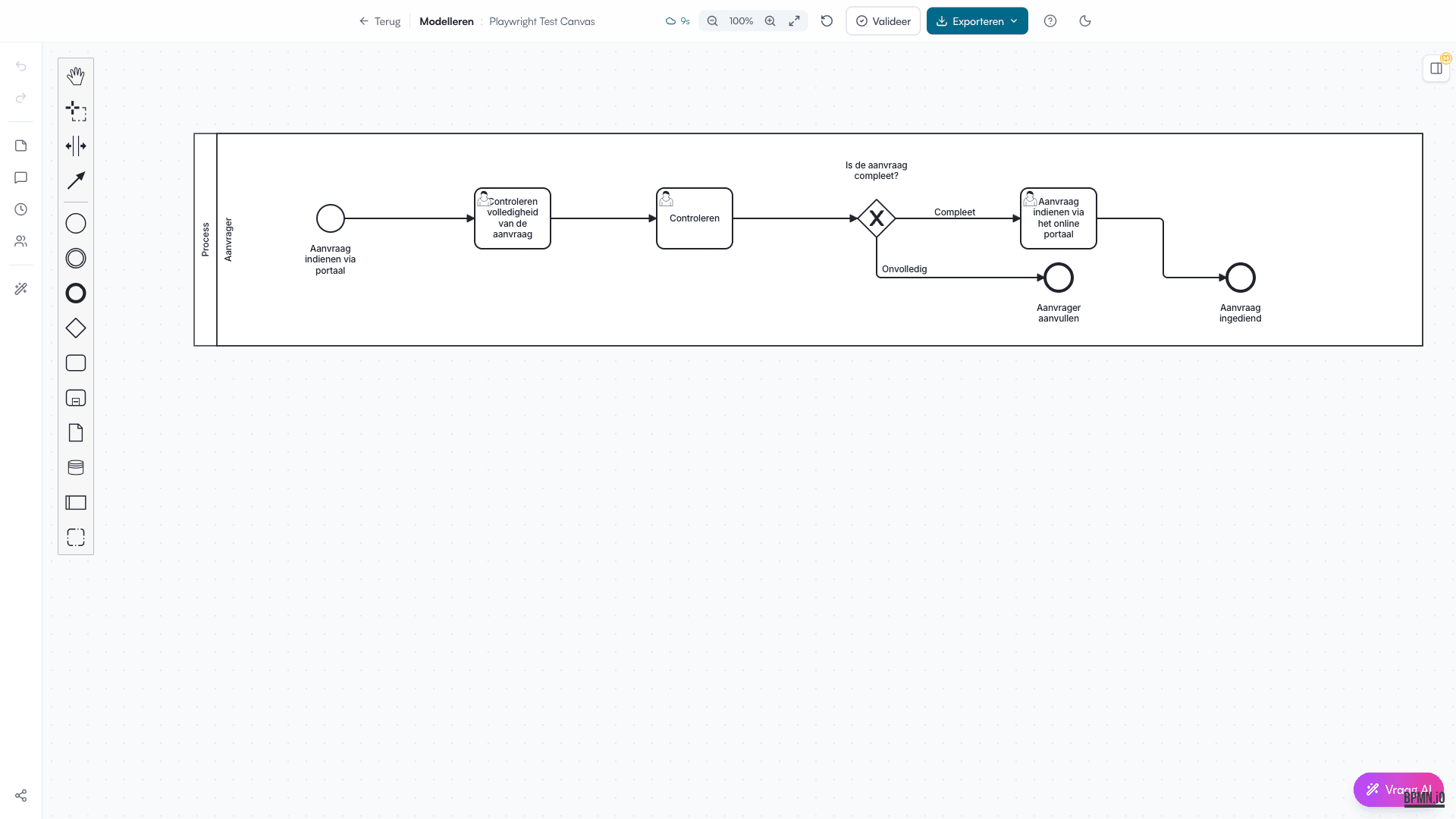Open the comments panel in the sidebar
This screenshot has height=819, width=1456.
(x=20, y=177)
